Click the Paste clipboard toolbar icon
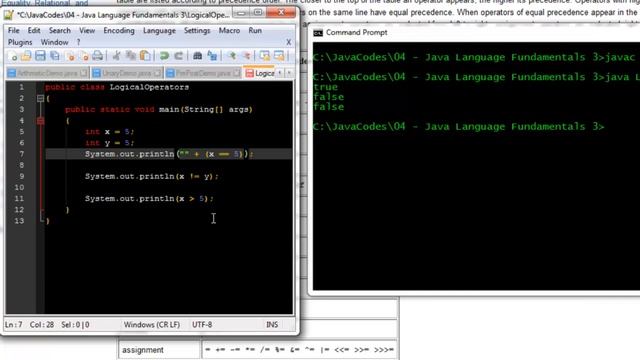 pos(144,56)
